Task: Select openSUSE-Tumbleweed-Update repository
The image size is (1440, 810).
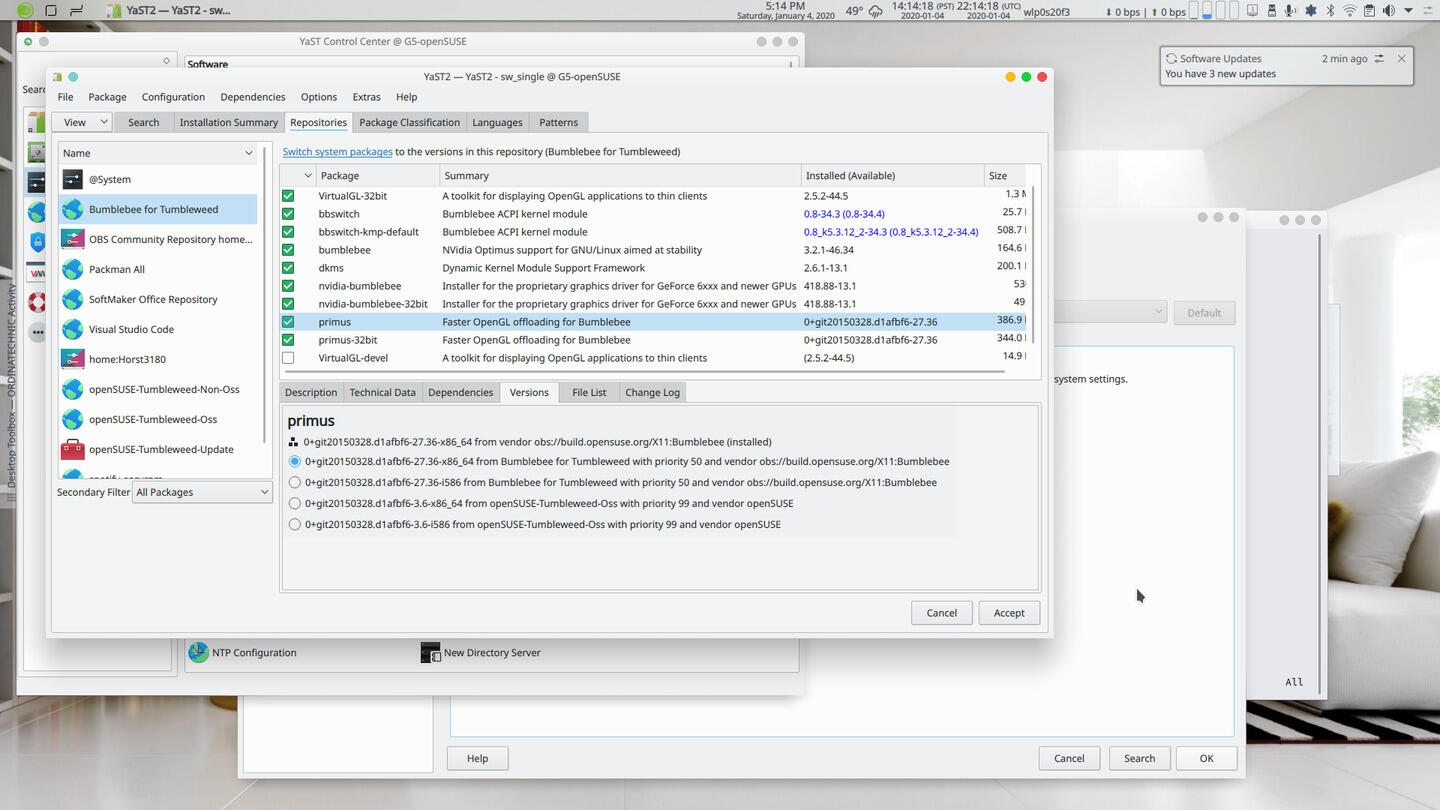Action: pyautogui.click(x=158, y=449)
